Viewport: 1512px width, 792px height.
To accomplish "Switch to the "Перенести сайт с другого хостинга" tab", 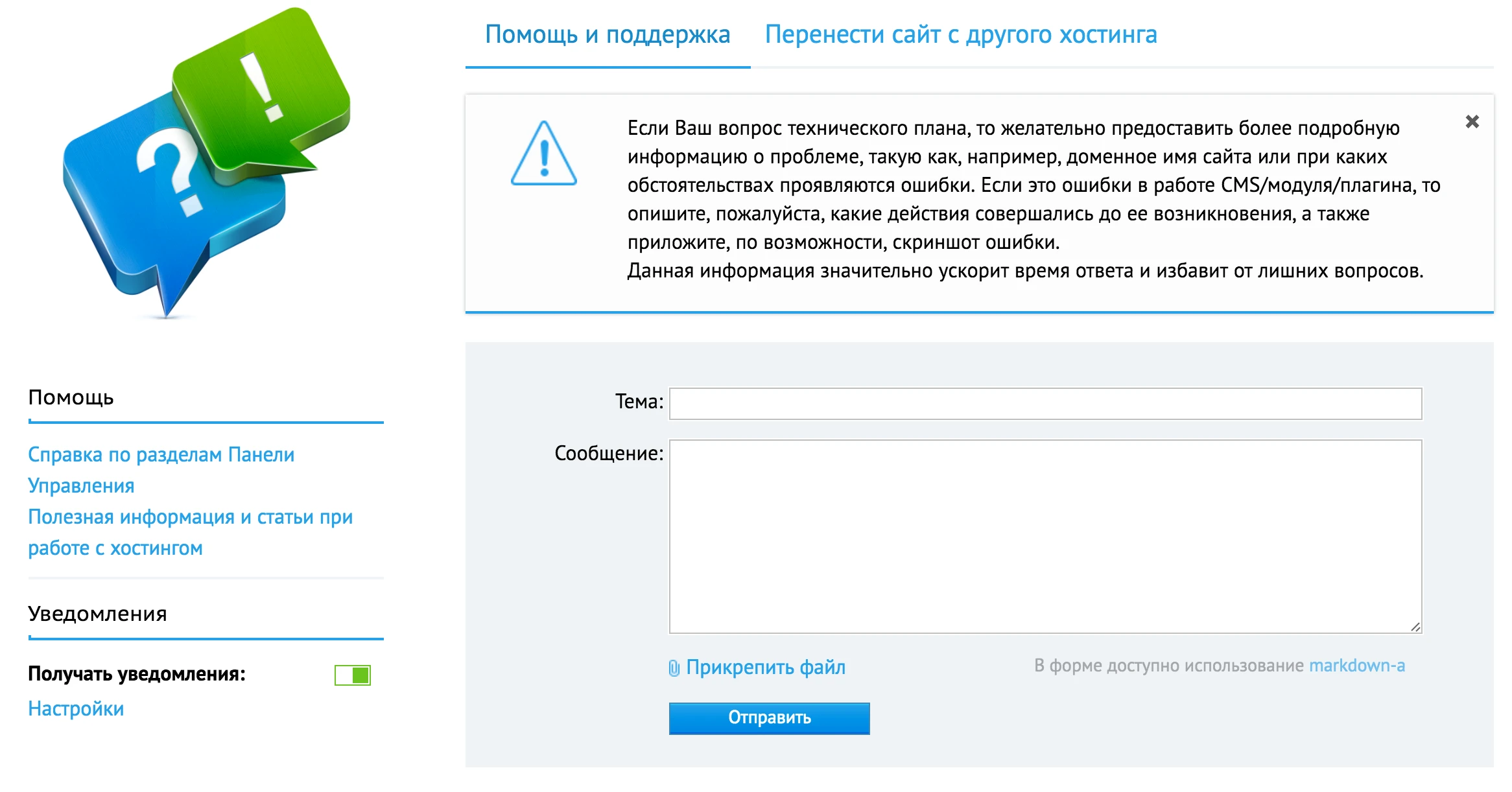I will pyautogui.click(x=961, y=35).
